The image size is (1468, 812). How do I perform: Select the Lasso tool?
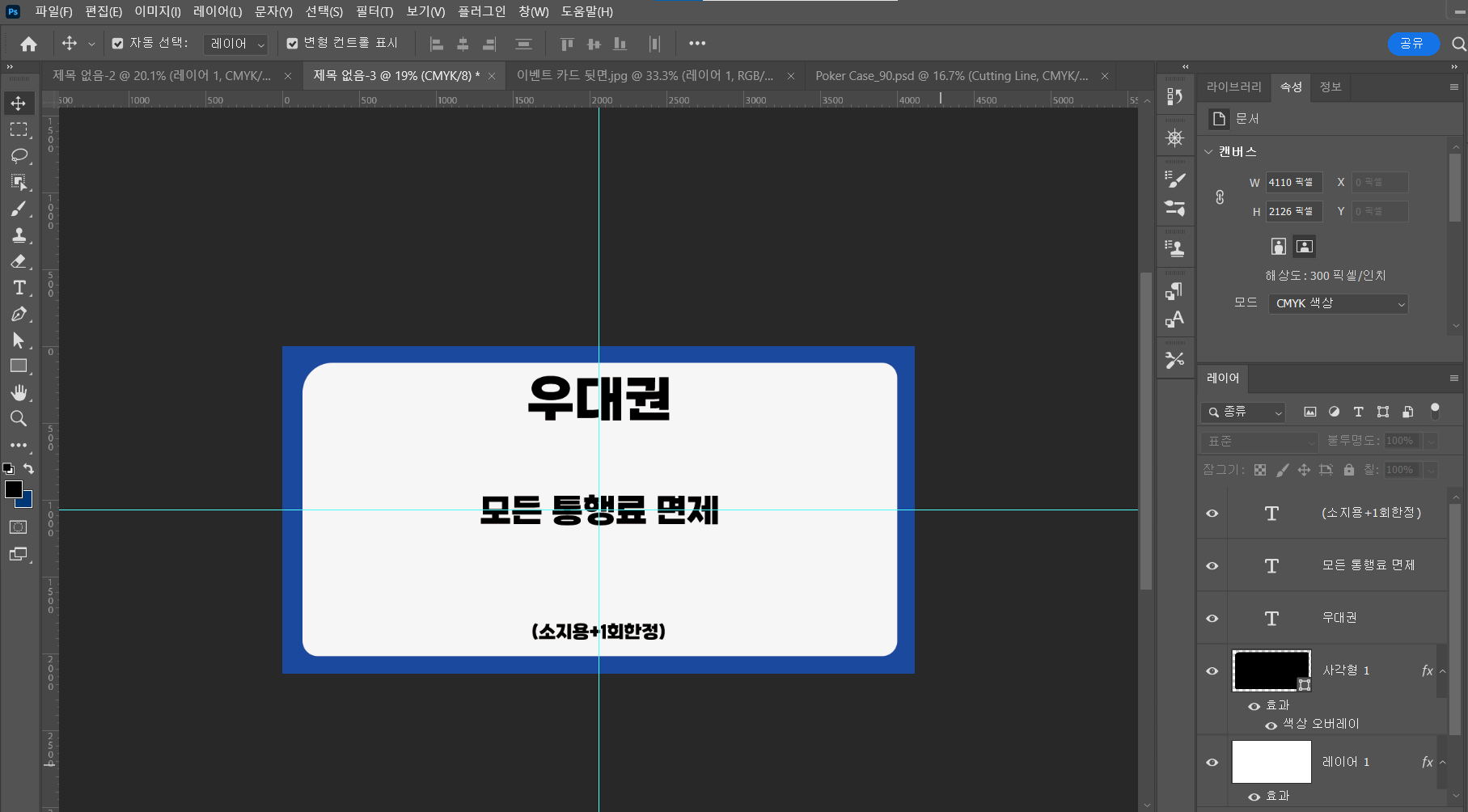19,155
